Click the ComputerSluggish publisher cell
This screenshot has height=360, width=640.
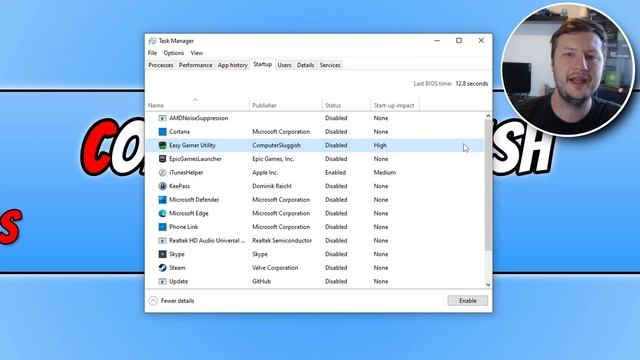(276, 145)
